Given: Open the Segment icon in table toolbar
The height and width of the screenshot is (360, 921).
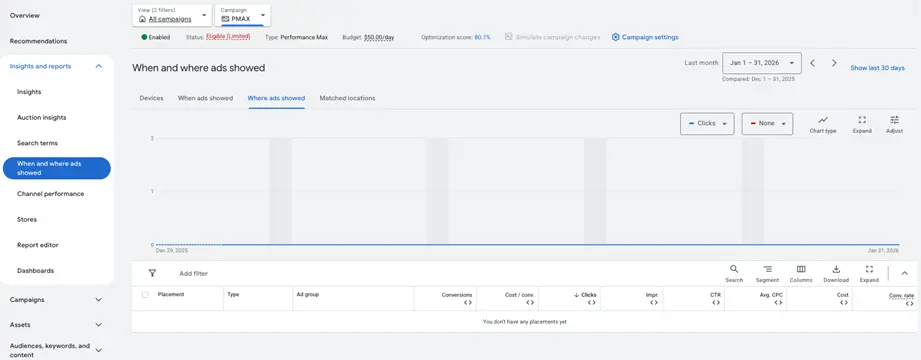Looking at the screenshot, I should (767, 269).
